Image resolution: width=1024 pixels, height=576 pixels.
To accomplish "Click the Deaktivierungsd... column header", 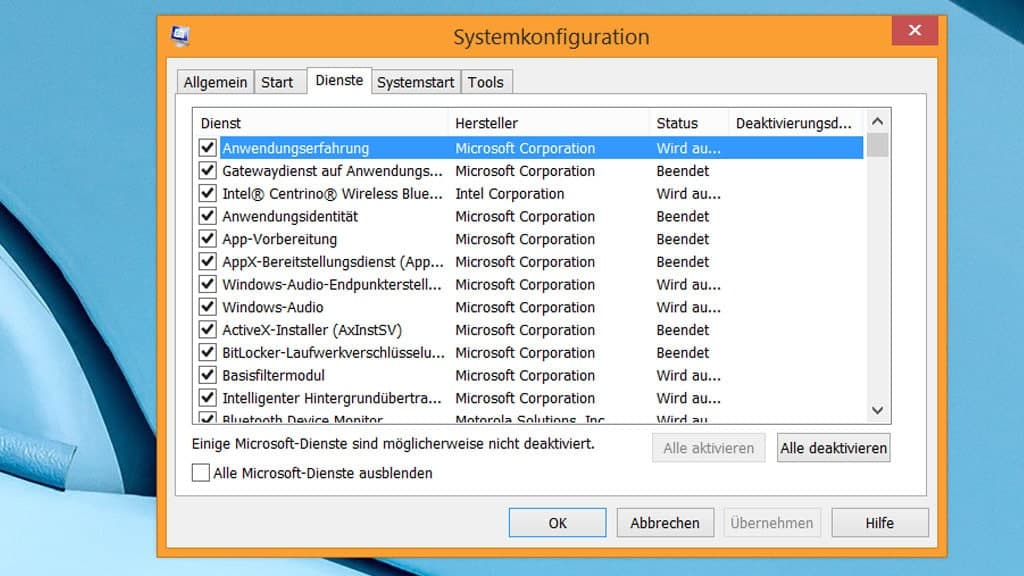I will (795, 123).
